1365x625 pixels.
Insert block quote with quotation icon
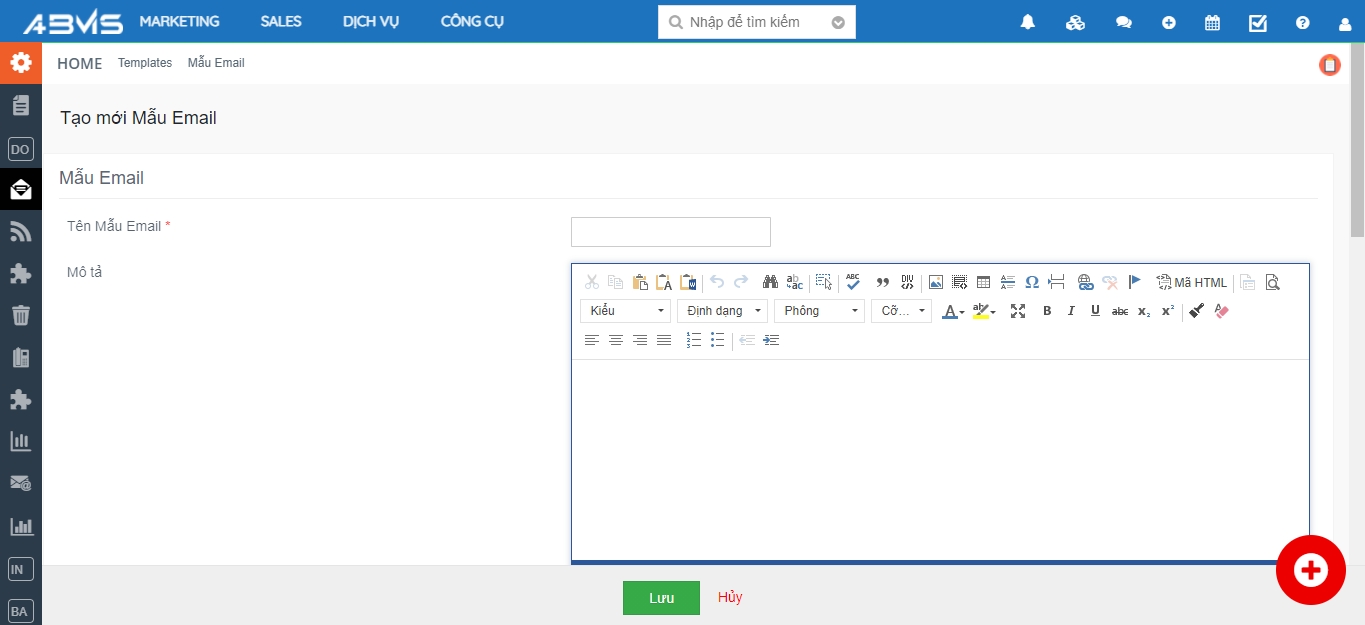(x=883, y=282)
